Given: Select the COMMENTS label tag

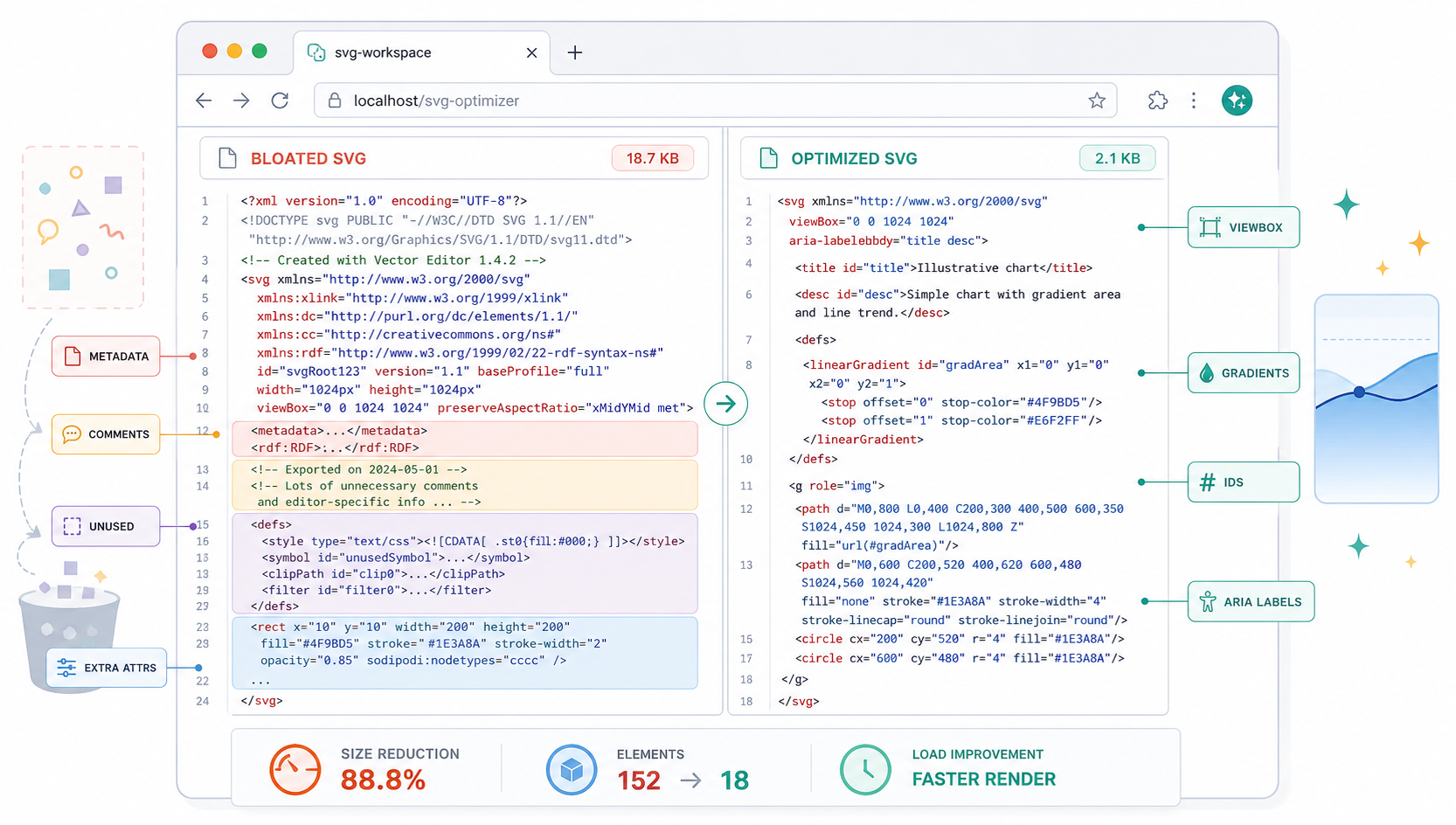Looking at the screenshot, I should click(x=106, y=434).
